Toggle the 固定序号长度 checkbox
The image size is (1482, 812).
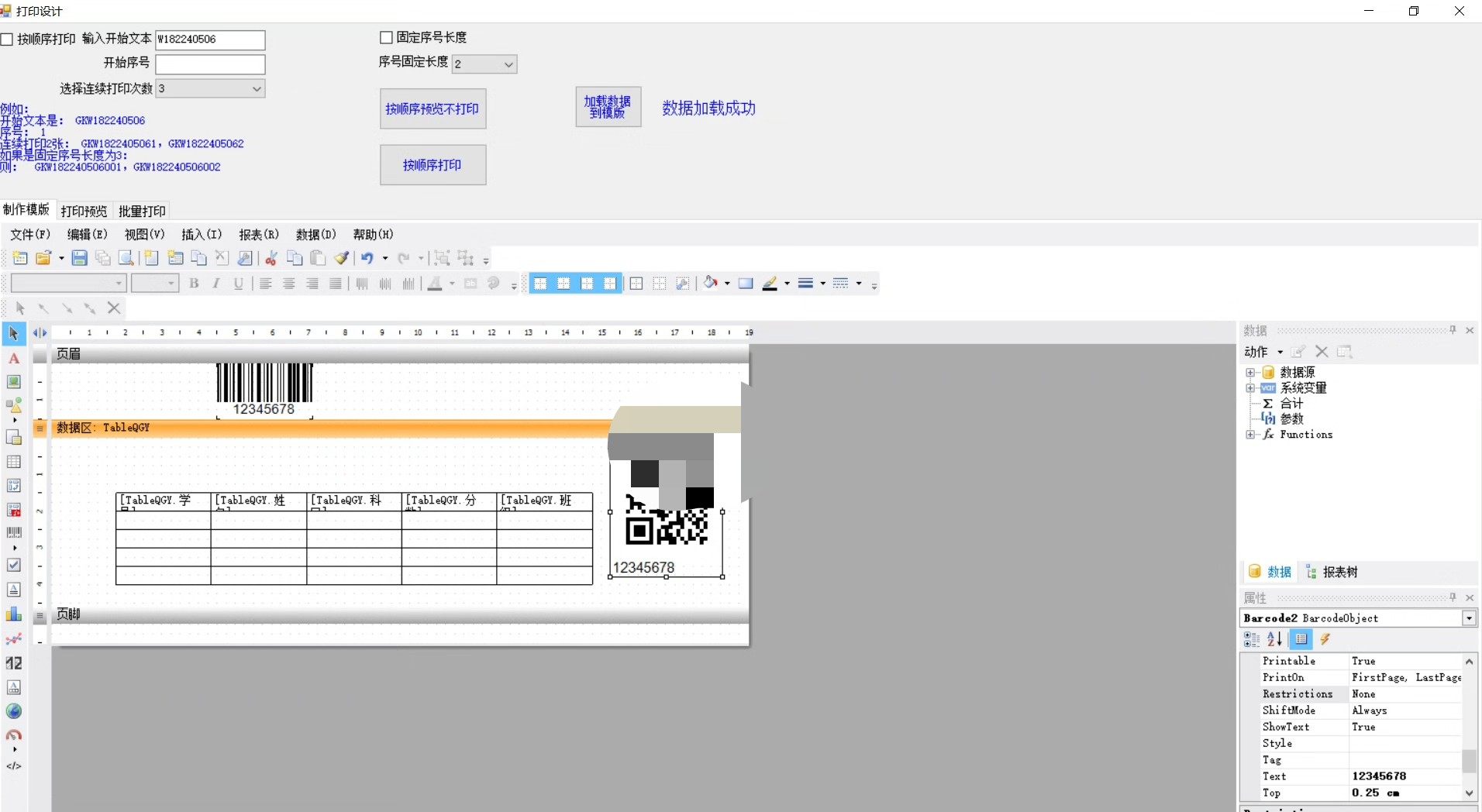386,37
